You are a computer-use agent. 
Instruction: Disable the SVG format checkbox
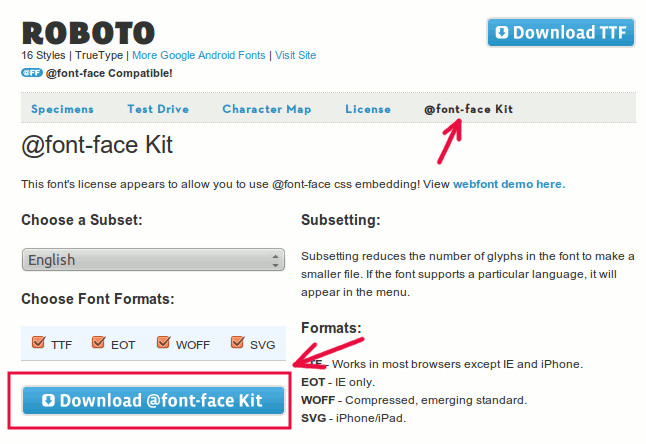[x=237, y=343]
